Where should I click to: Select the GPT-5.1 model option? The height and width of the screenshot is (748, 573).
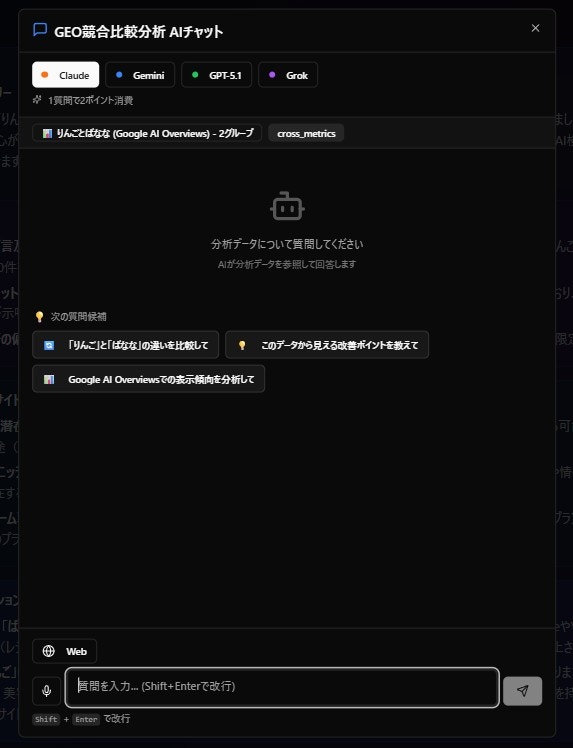[x=217, y=75]
